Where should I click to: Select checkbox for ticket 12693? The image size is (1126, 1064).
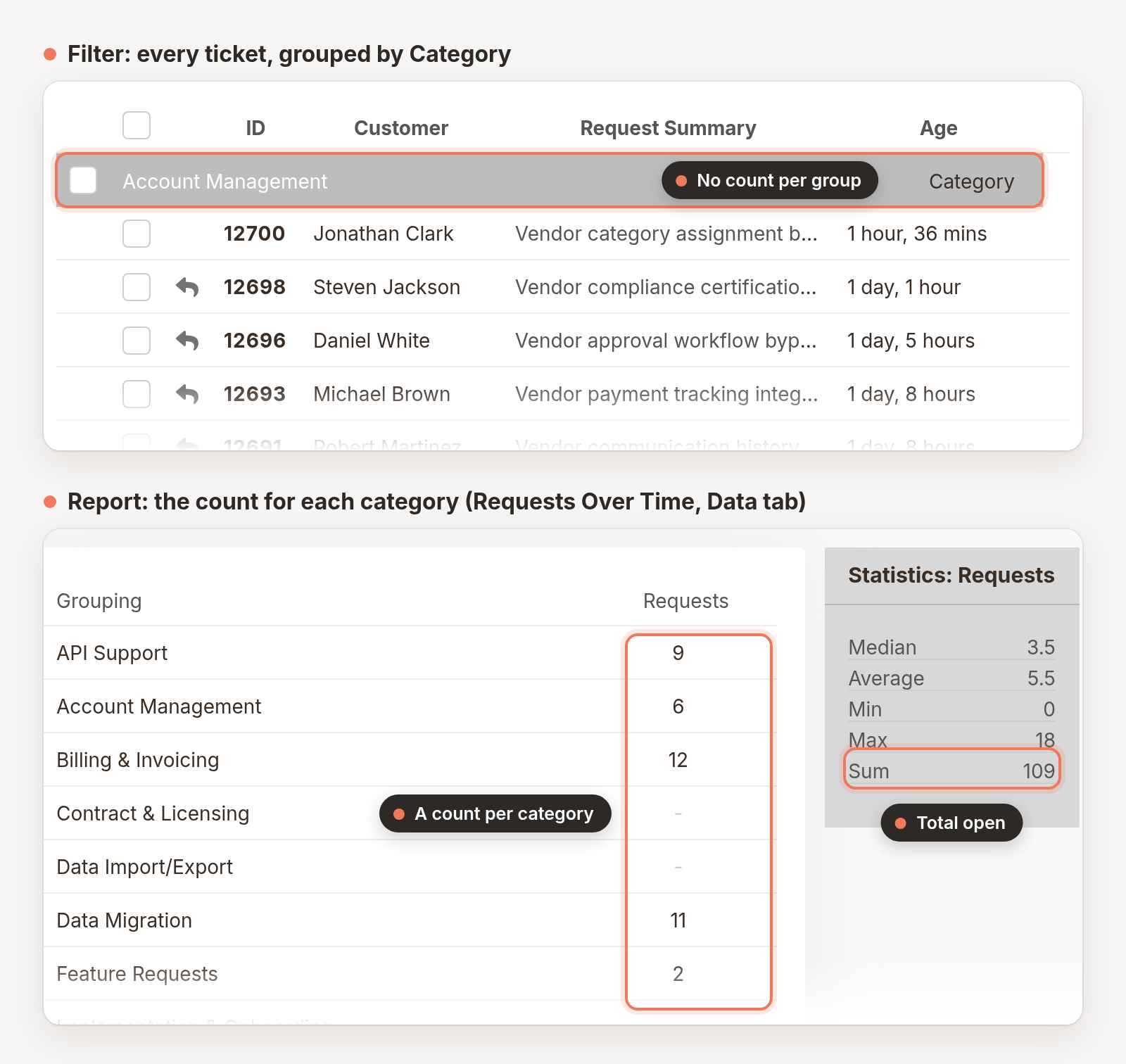[137, 394]
